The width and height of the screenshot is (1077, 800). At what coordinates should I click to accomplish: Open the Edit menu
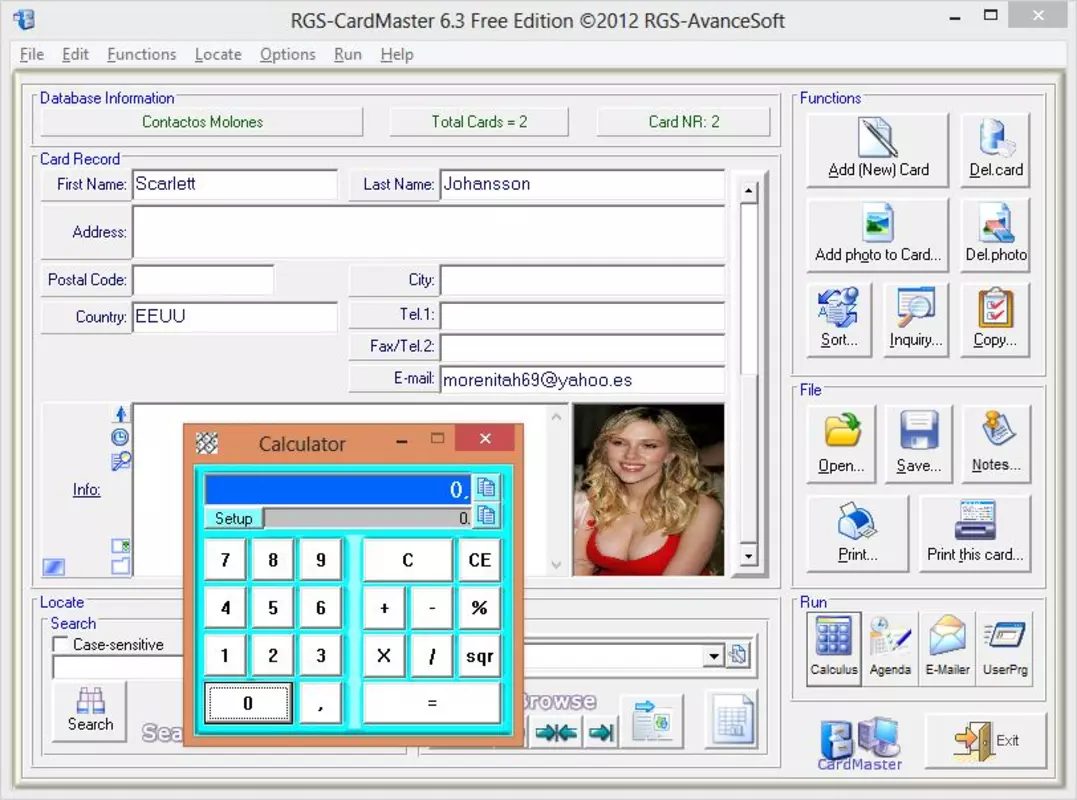coord(75,54)
